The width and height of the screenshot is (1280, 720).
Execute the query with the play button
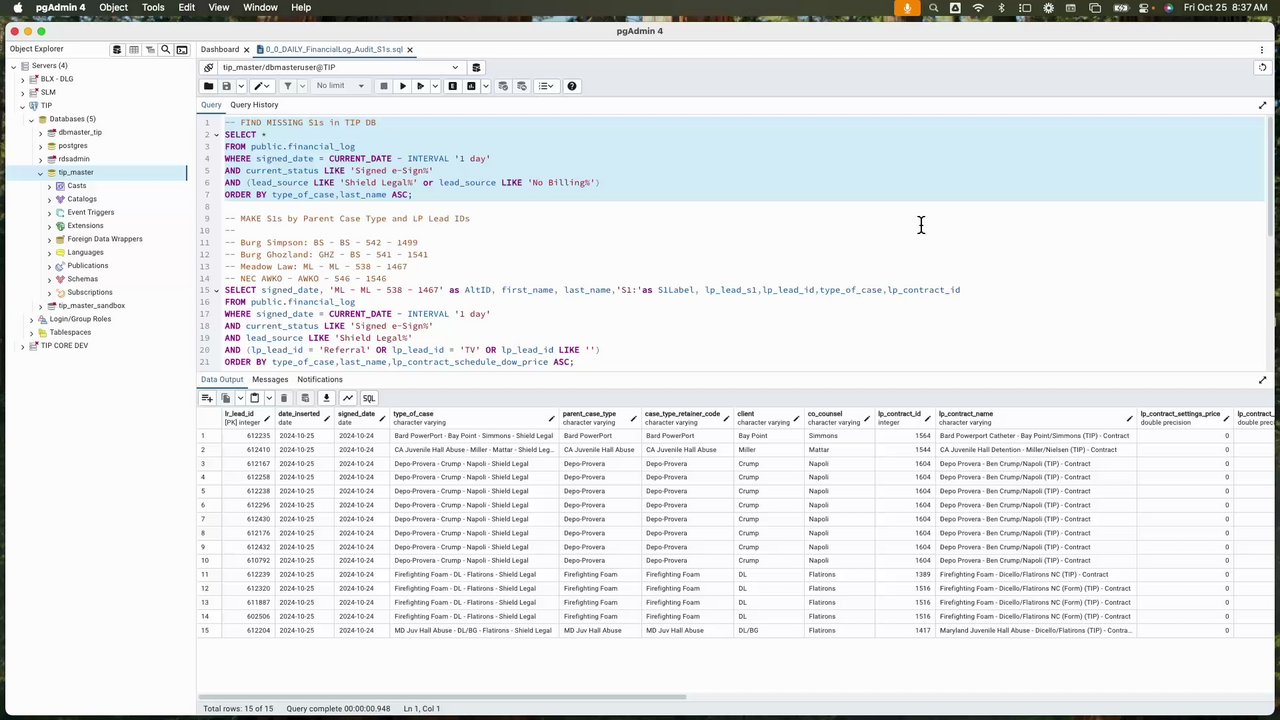click(x=403, y=86)
